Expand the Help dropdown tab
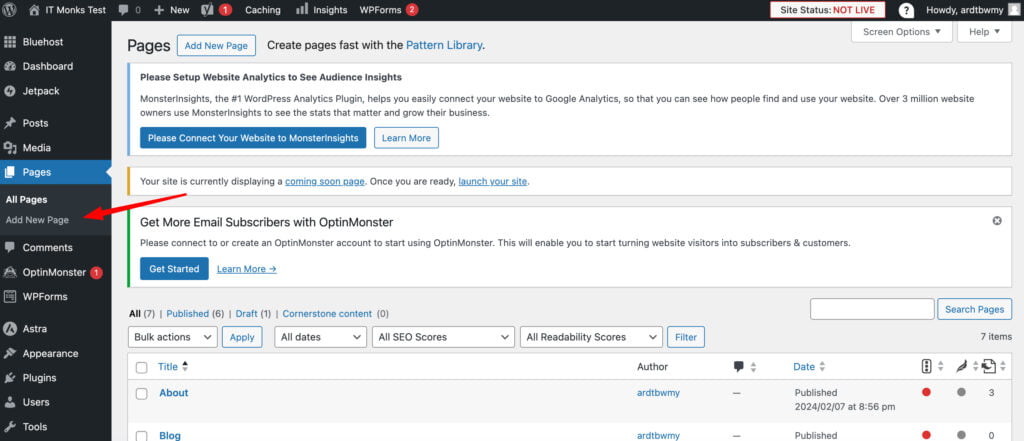The image size is (1024, 441). tap(984, 31)
